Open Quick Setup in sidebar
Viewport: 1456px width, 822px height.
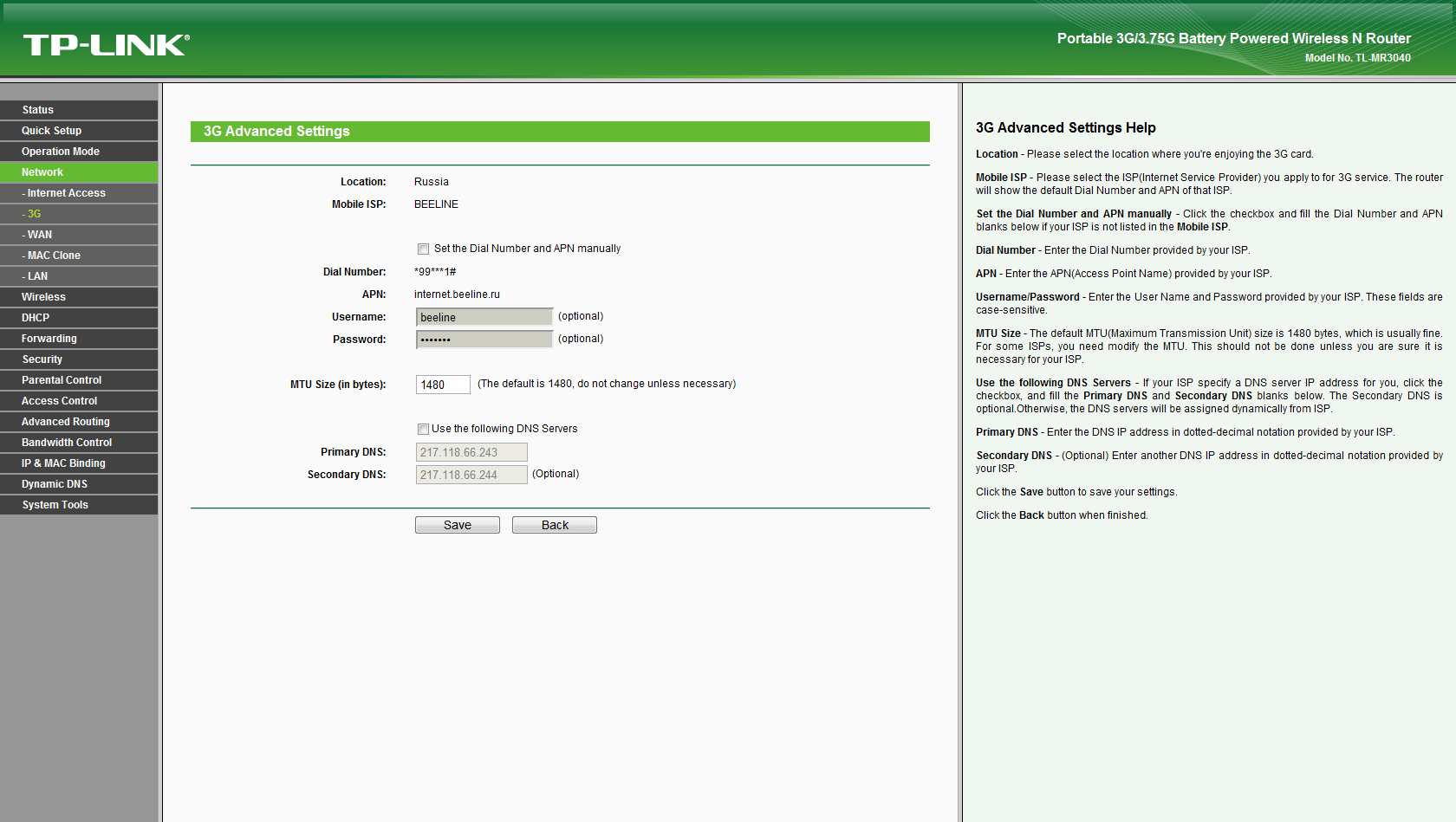pos(79,131)
